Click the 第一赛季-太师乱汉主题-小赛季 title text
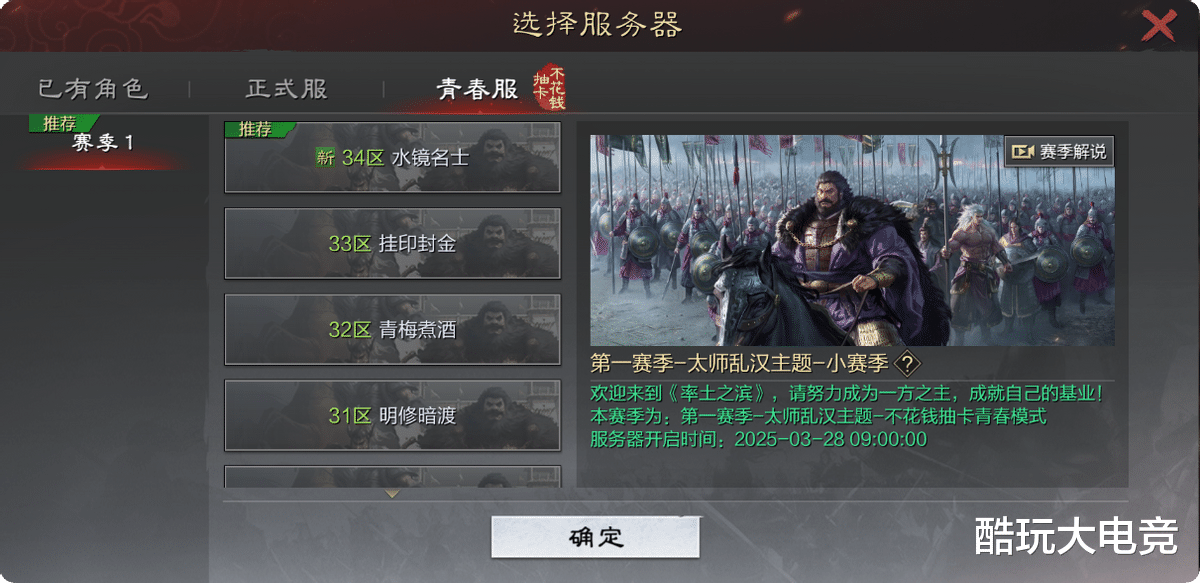Viewport: 1200px width, 583px height. pos(739,364)
